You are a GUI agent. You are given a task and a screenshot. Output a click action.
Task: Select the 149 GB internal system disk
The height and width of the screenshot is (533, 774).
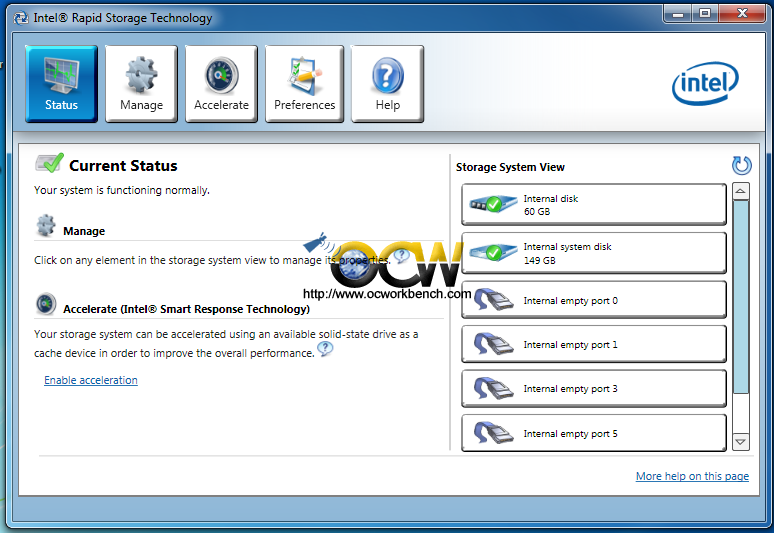coord(594,253)
